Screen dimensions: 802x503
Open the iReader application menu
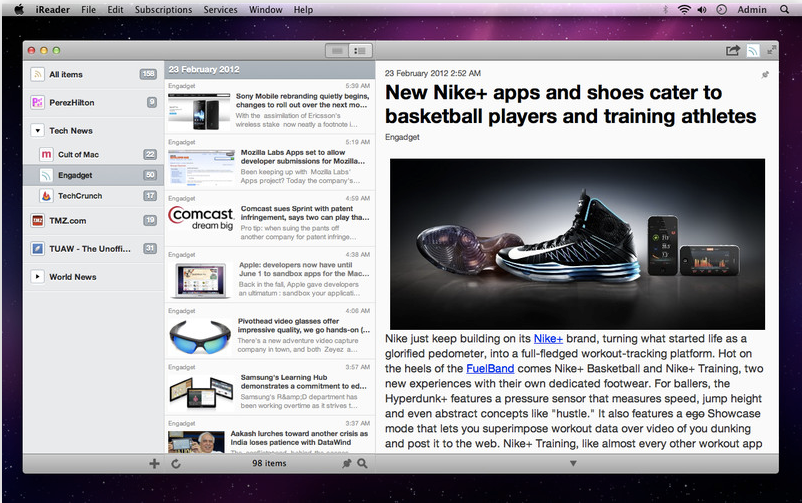pos(53,10)
